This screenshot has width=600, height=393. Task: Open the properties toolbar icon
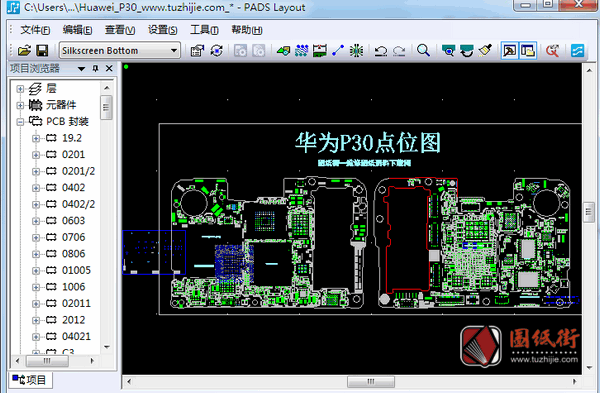[197, 51]
